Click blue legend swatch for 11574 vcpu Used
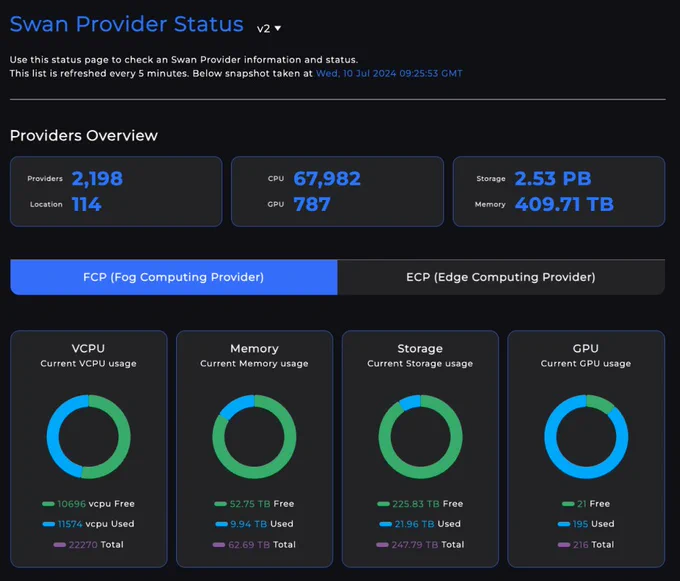The image size is (680, 581). [49, 524]
